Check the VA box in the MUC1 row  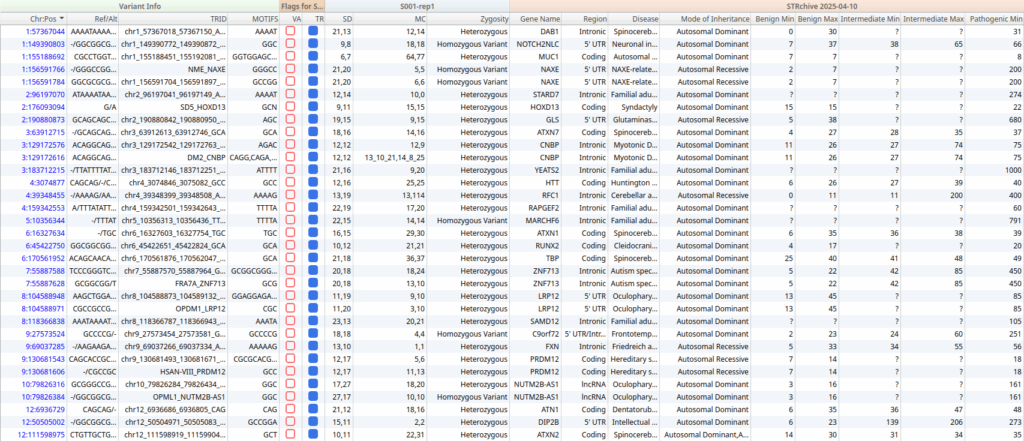coord(291,57)
